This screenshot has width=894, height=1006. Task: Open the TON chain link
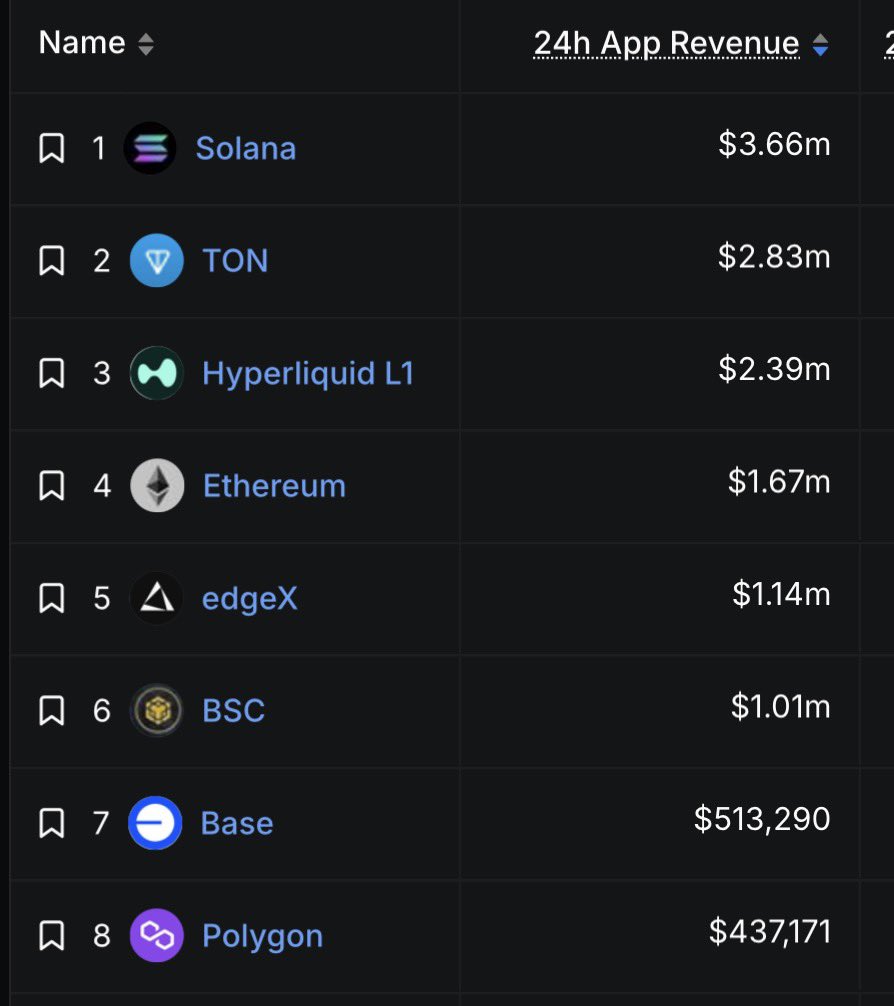pyautogui.click(x=236, y=261)
